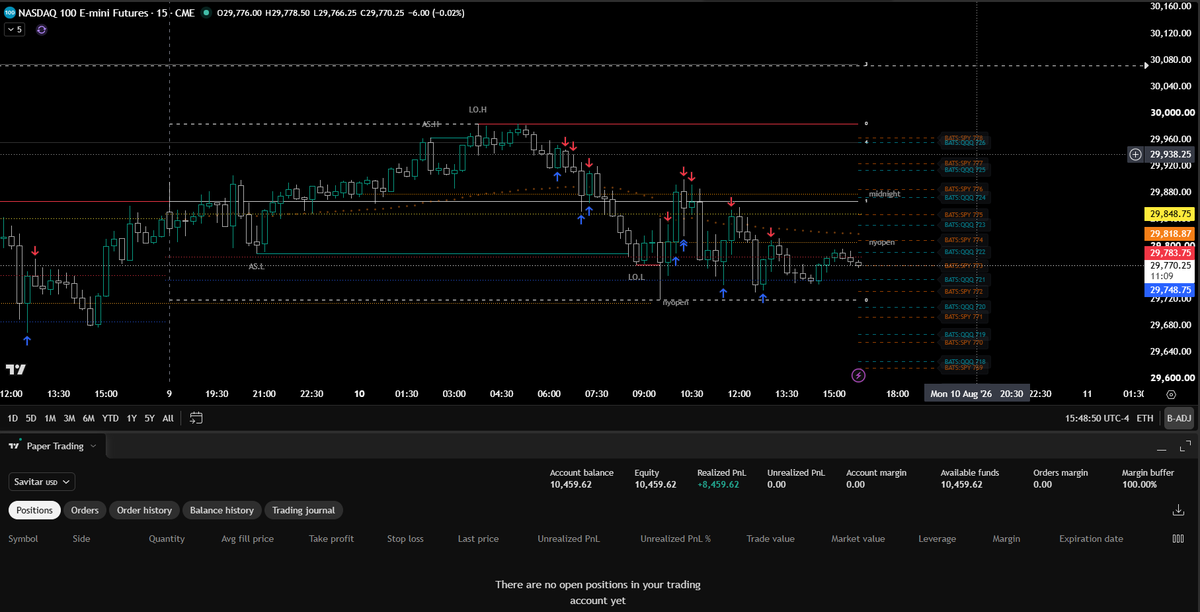
Task: Click the midnight level label on chart
Action: pyautogui.click(x=886, y=193)
